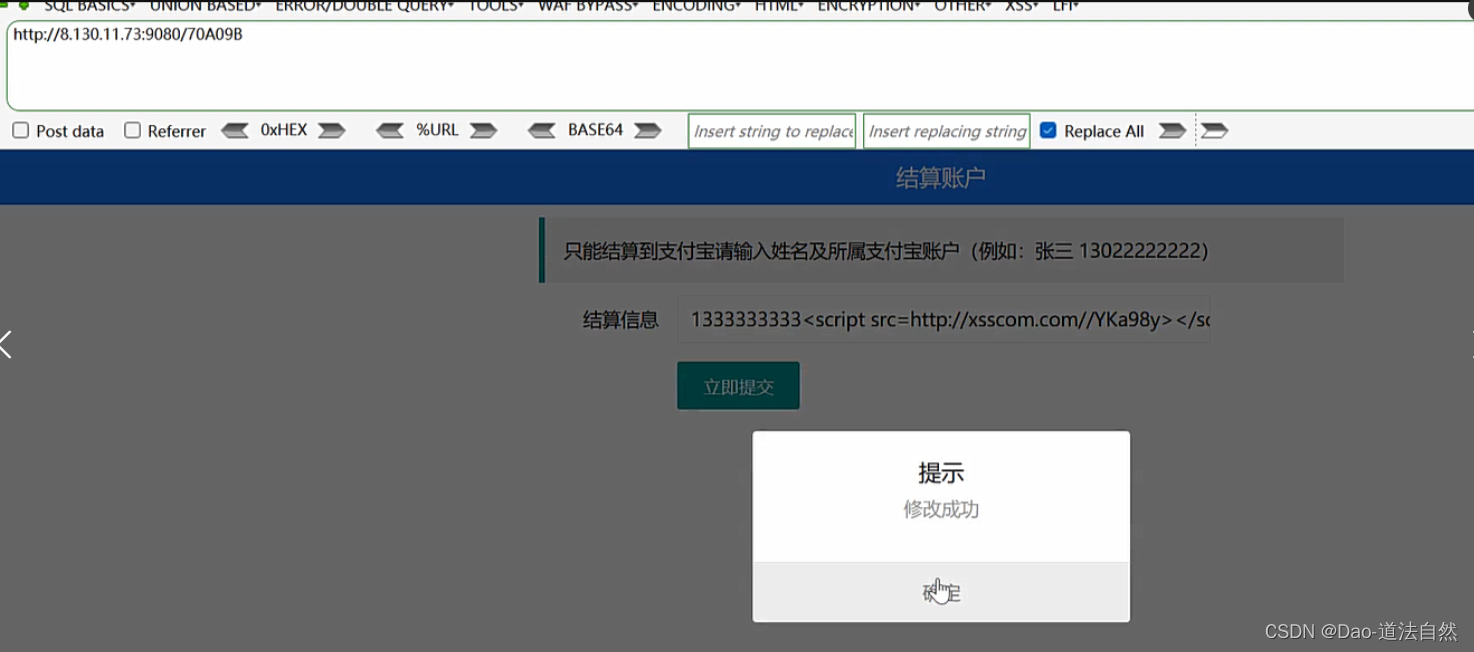Focus the 'Insert replacing string' field

947,131
